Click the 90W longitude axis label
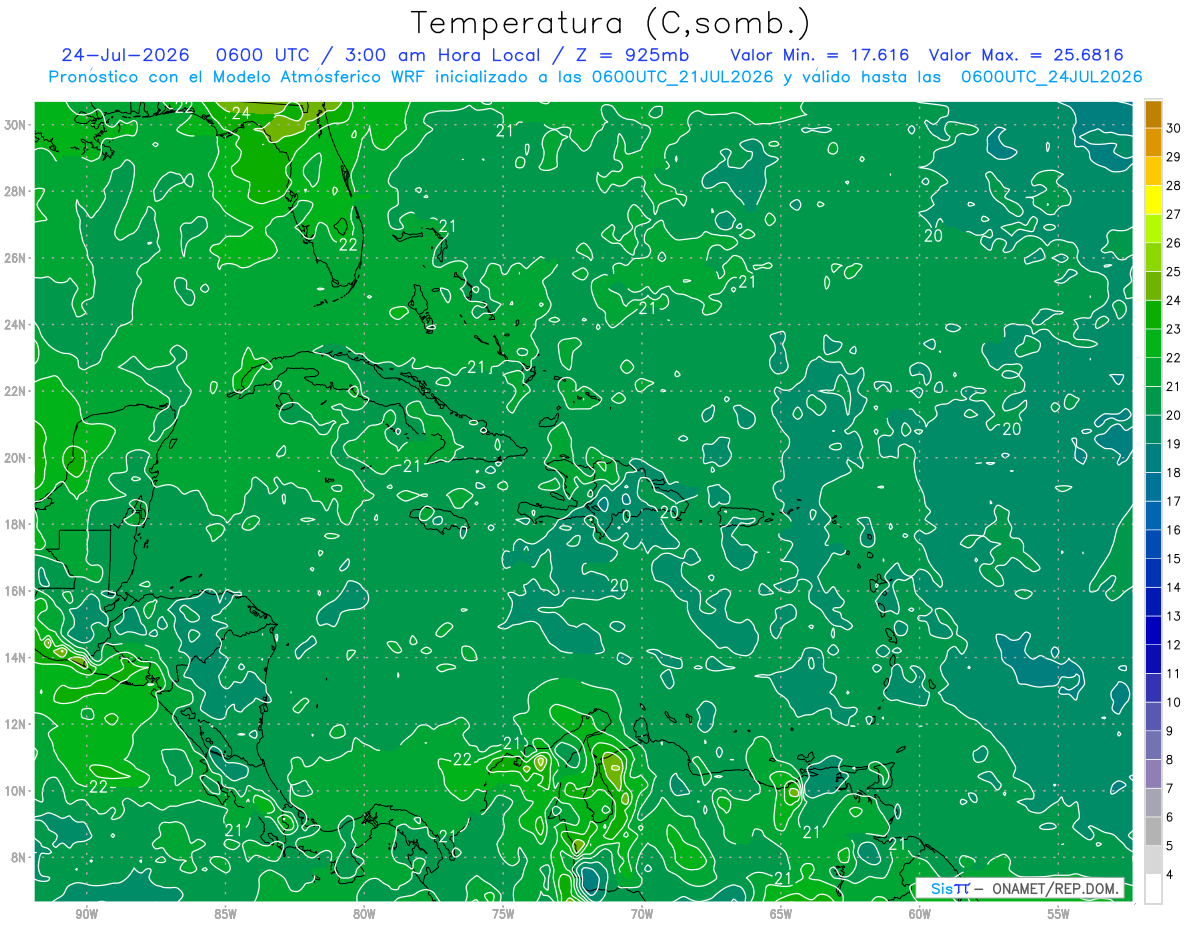The image size is (1200, 927). point(86,914)
